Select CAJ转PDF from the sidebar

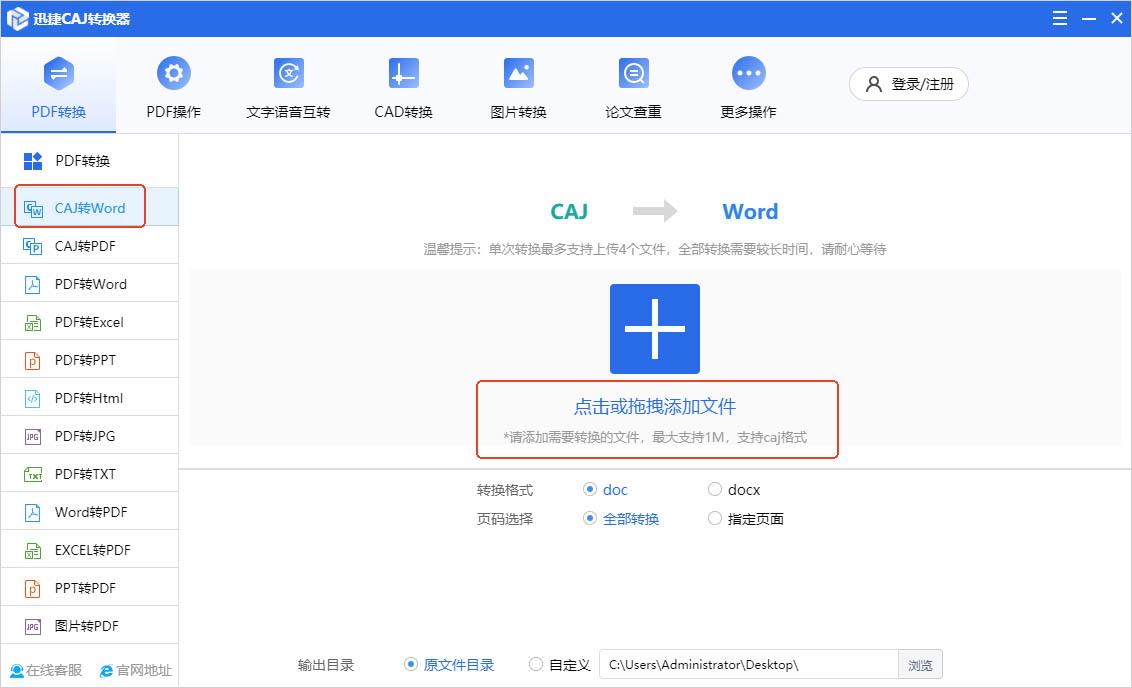(x=90, y=245)
